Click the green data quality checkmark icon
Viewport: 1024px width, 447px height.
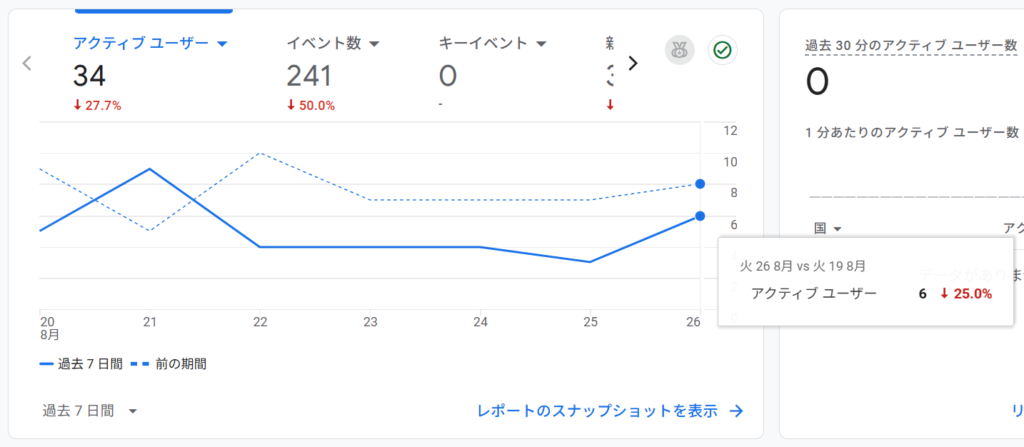(722, 50)
